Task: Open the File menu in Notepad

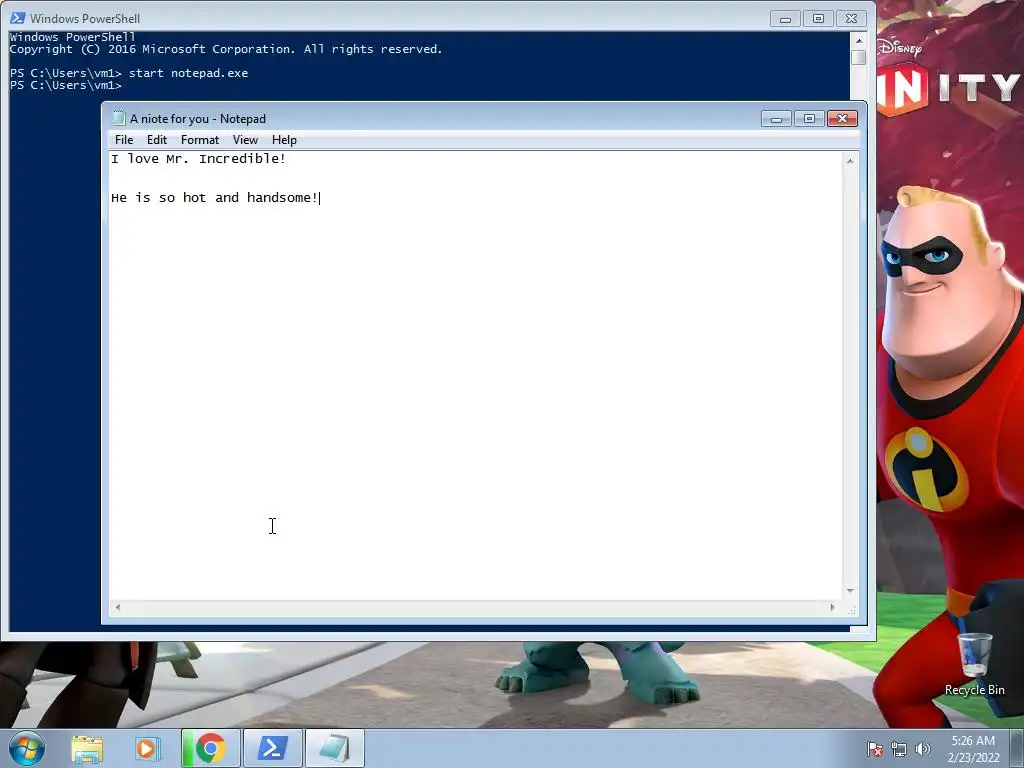Action: pos(123,140)
